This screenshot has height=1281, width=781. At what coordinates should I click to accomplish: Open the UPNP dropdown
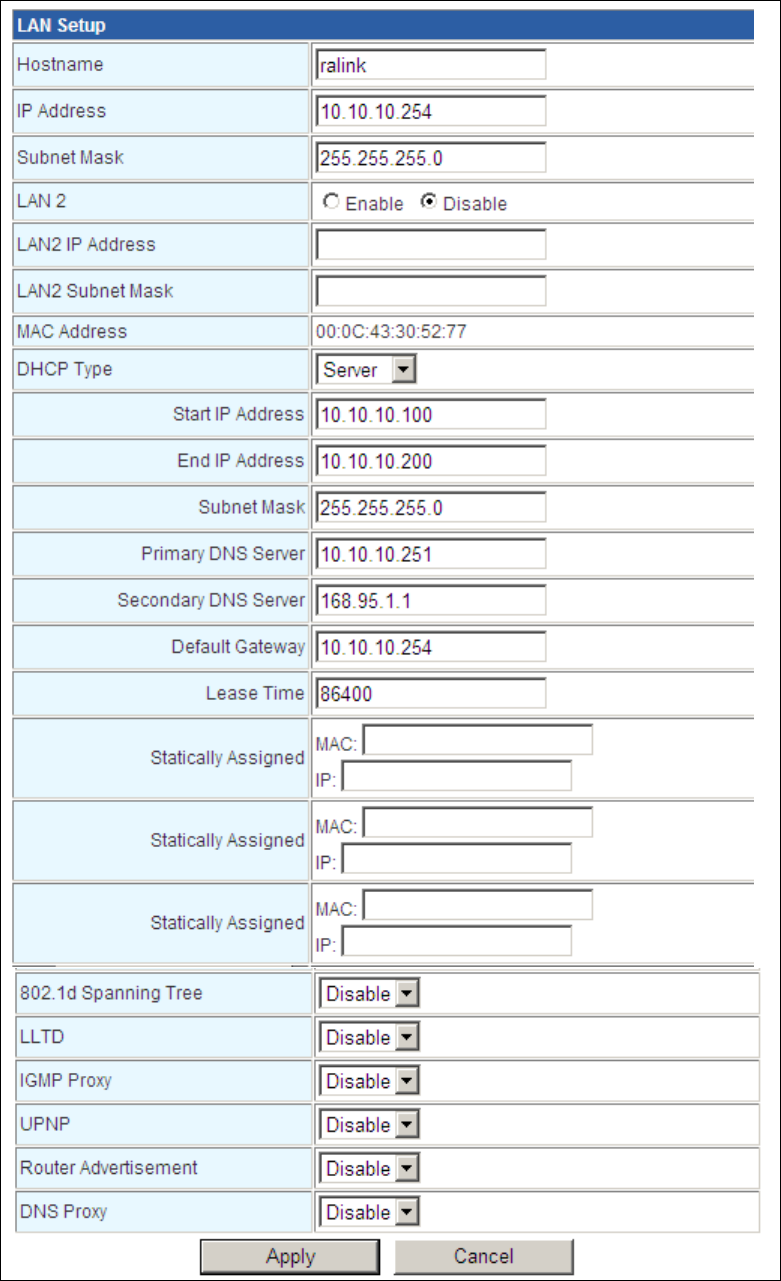[x=369, y=1125]
